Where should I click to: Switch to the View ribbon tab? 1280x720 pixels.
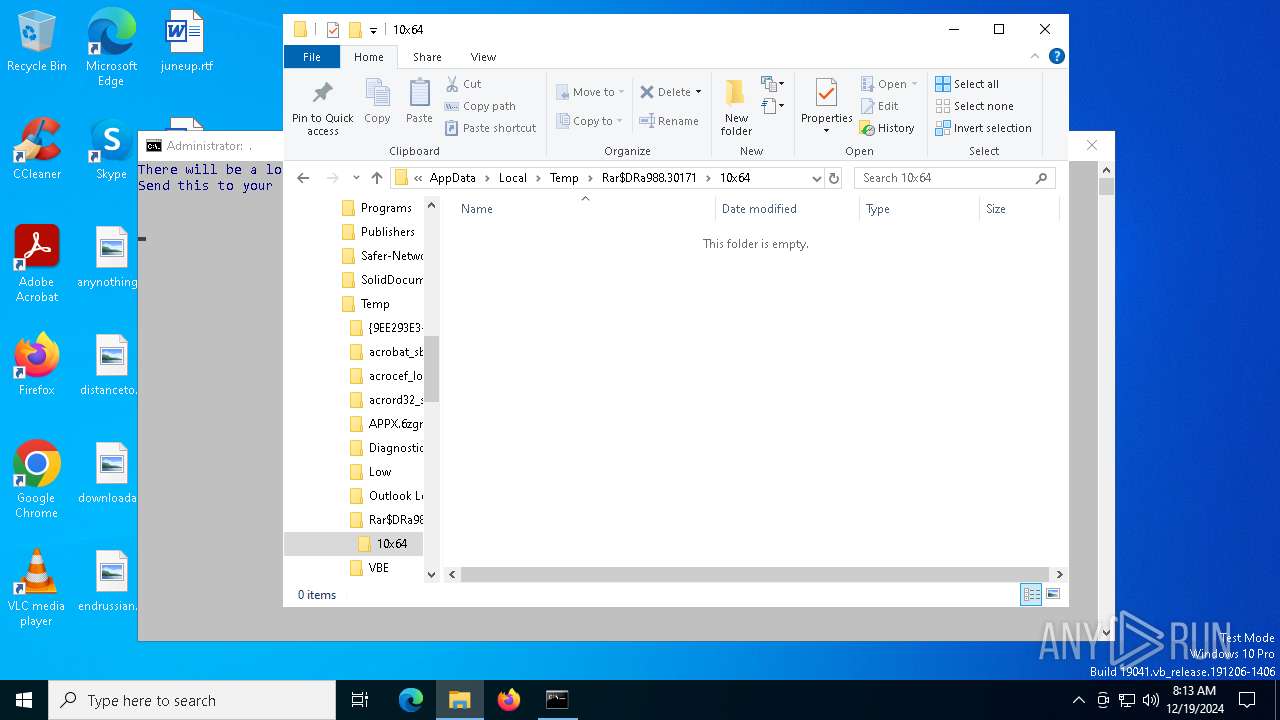(483, 57)
